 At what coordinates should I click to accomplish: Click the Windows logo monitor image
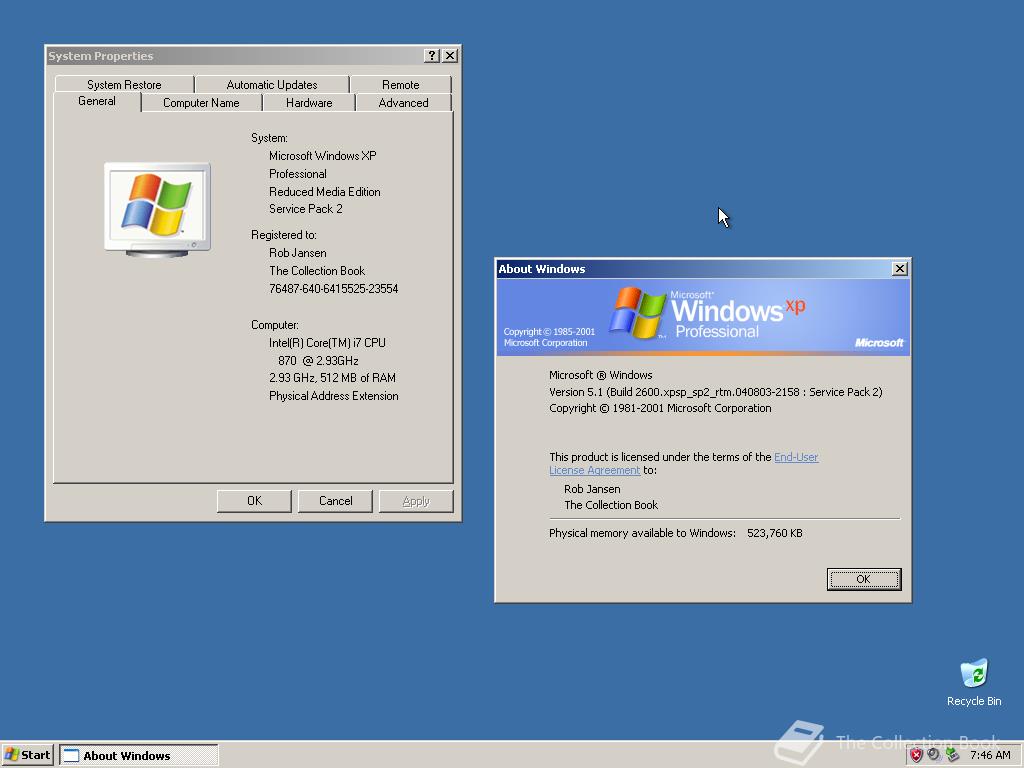(157, 210)
